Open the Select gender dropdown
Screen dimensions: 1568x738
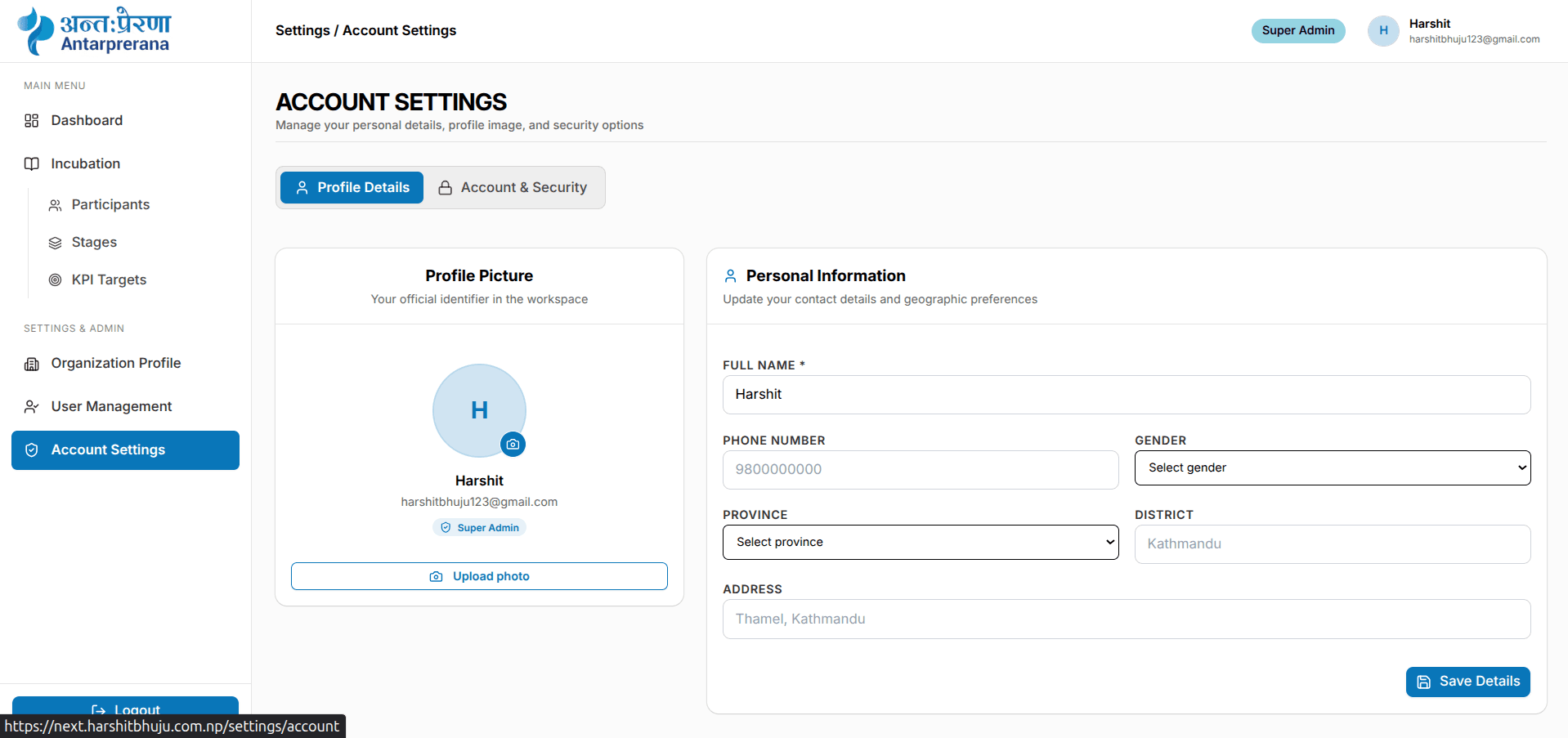point(1333,468)
